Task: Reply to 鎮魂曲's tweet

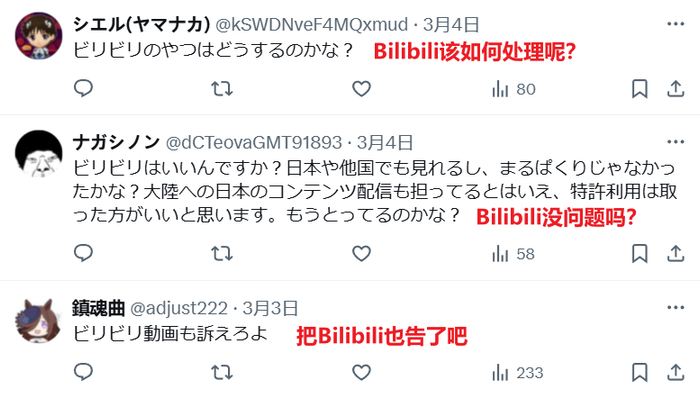Action: point(83,372)
